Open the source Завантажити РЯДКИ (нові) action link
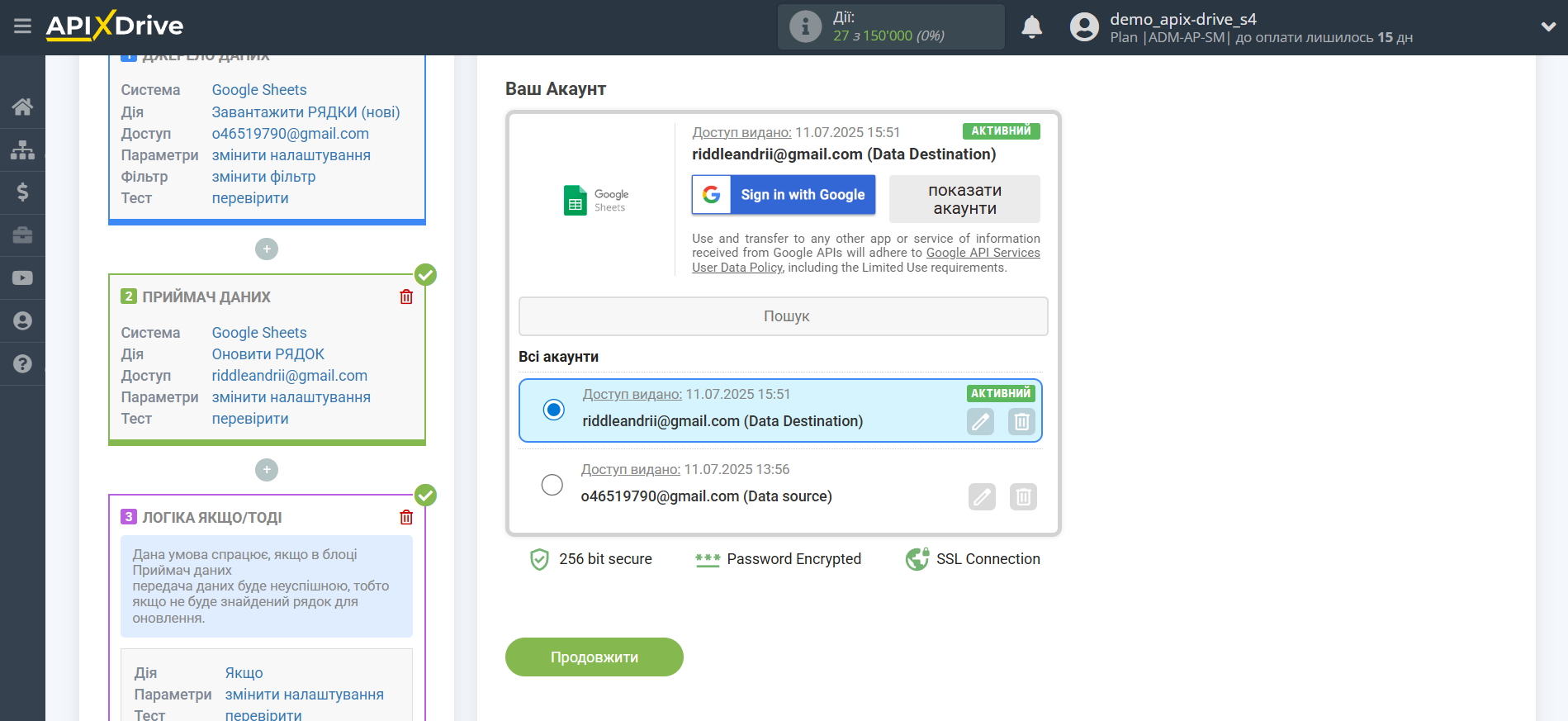The image size is (1568, 721). 306,112
